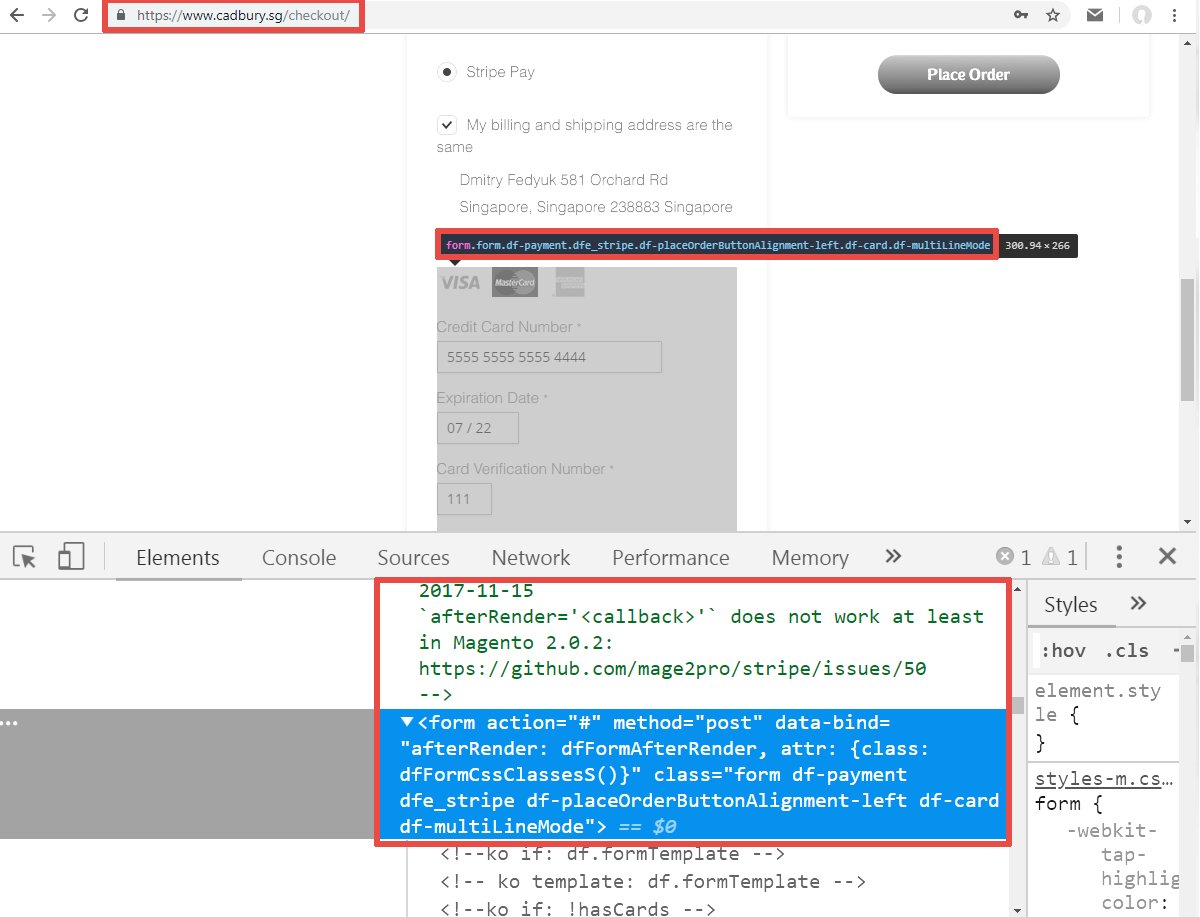
Task: Click the Credit Card Number label
Action: (x=509, y=327)
